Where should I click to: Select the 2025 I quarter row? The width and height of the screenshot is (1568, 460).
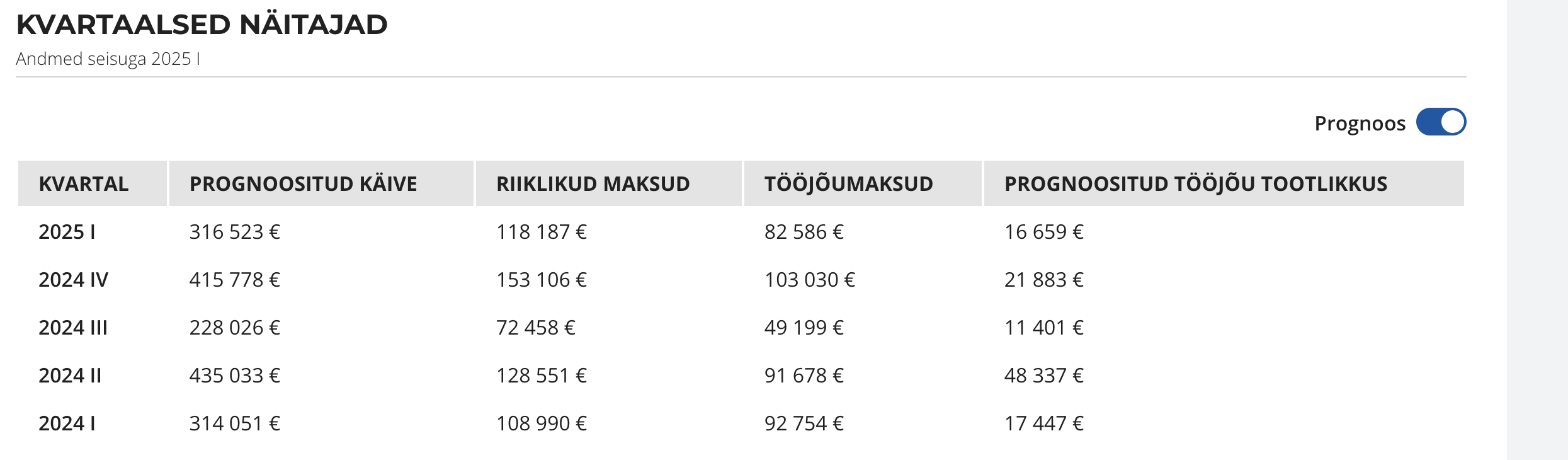pos(741,232)
